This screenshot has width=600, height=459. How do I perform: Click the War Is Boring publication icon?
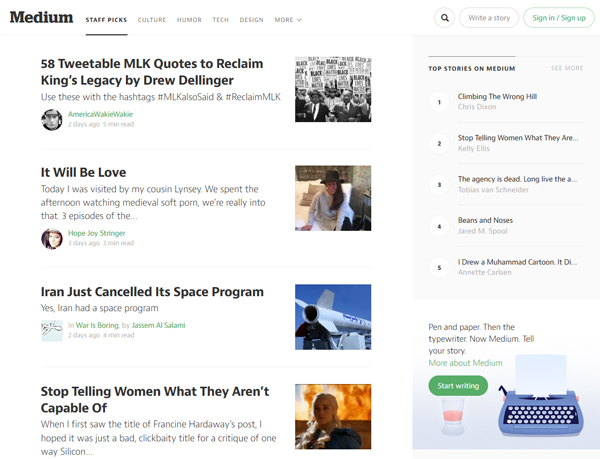coord(52,329)
